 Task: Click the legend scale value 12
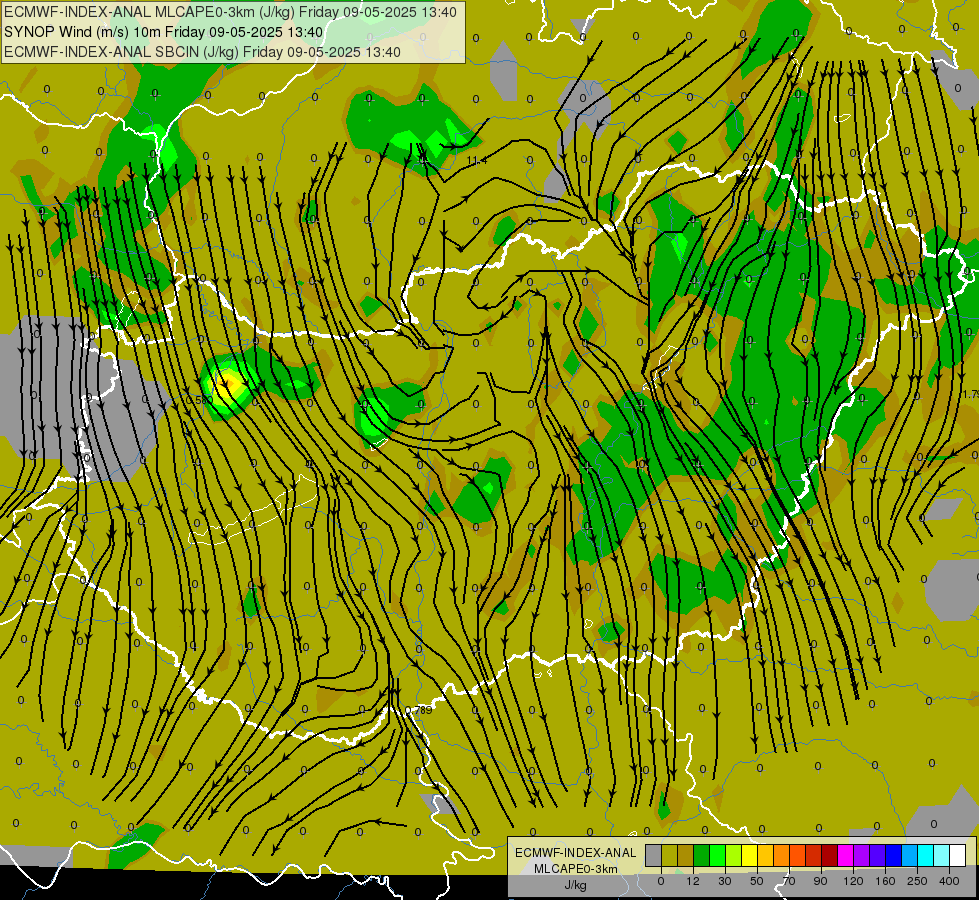(693, 881)
